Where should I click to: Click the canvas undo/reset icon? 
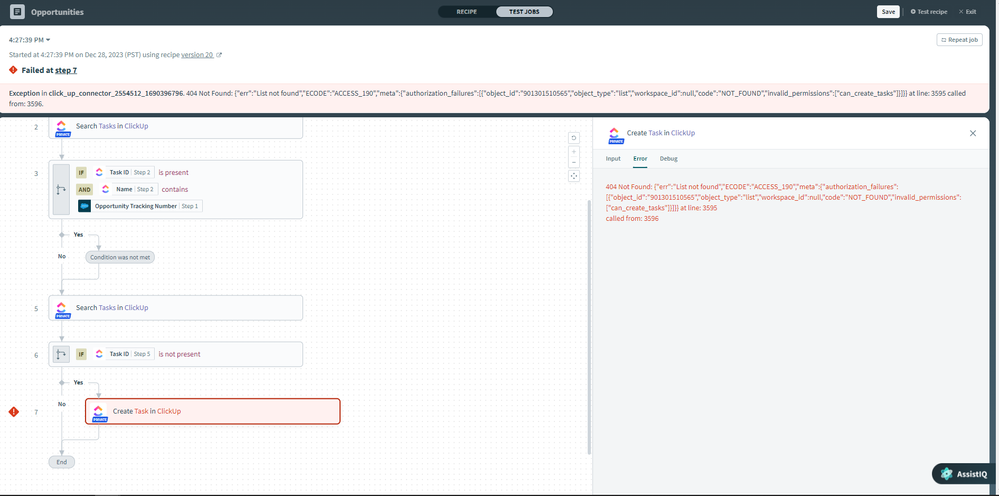click(x=573, y=138)
